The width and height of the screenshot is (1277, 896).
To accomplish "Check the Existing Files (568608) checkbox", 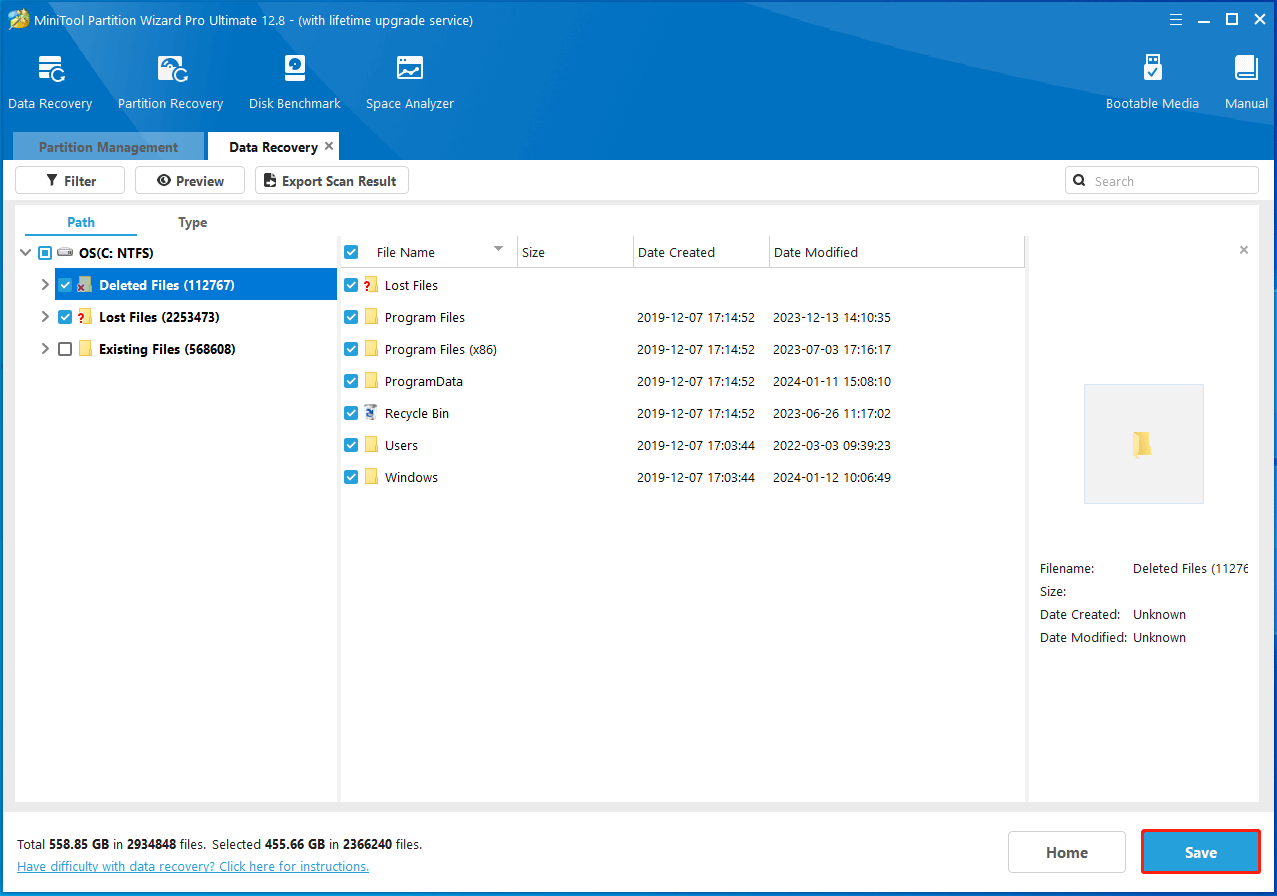I will pyautogui.click(x=65, y=349).
